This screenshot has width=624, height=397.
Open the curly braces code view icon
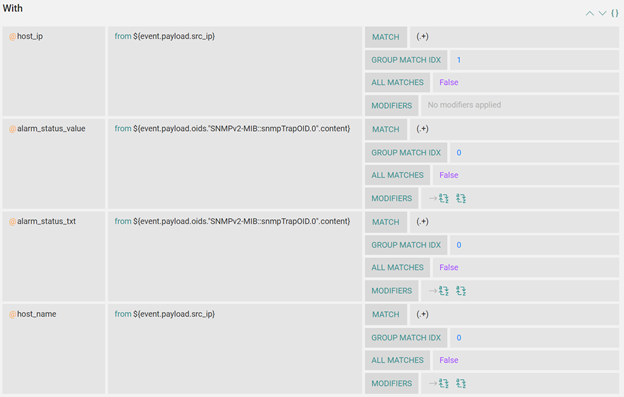615,13
